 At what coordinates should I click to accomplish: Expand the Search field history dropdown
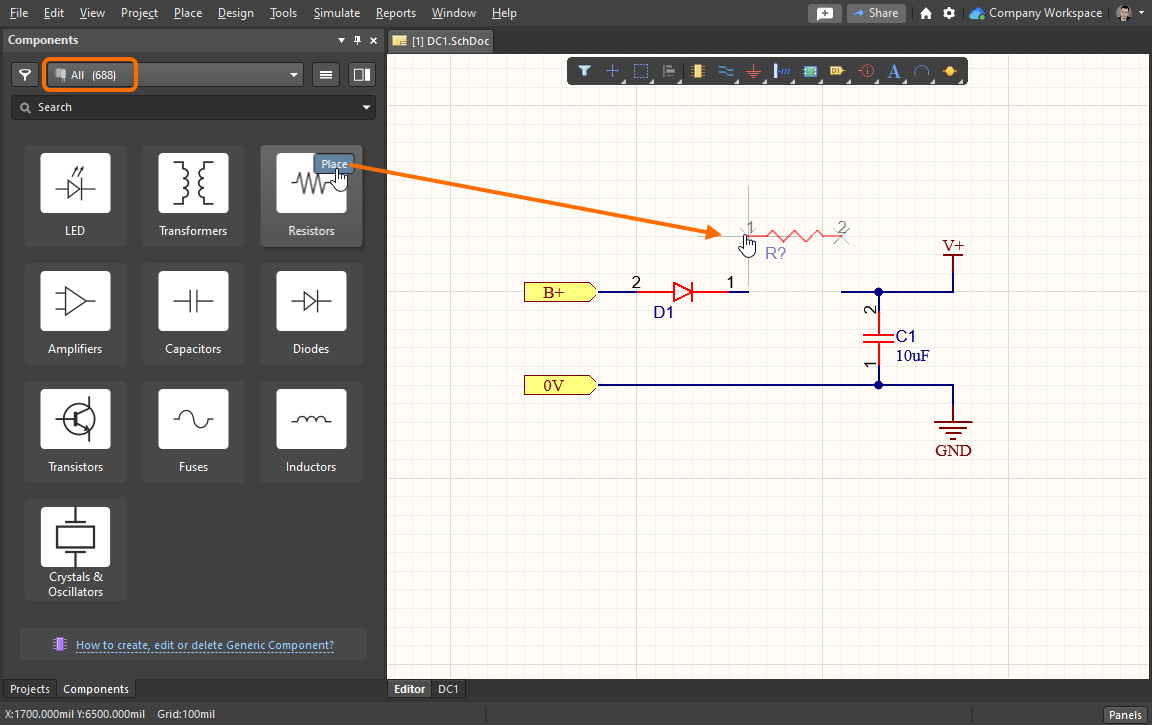pyautogui.click(x=366, y=107)
